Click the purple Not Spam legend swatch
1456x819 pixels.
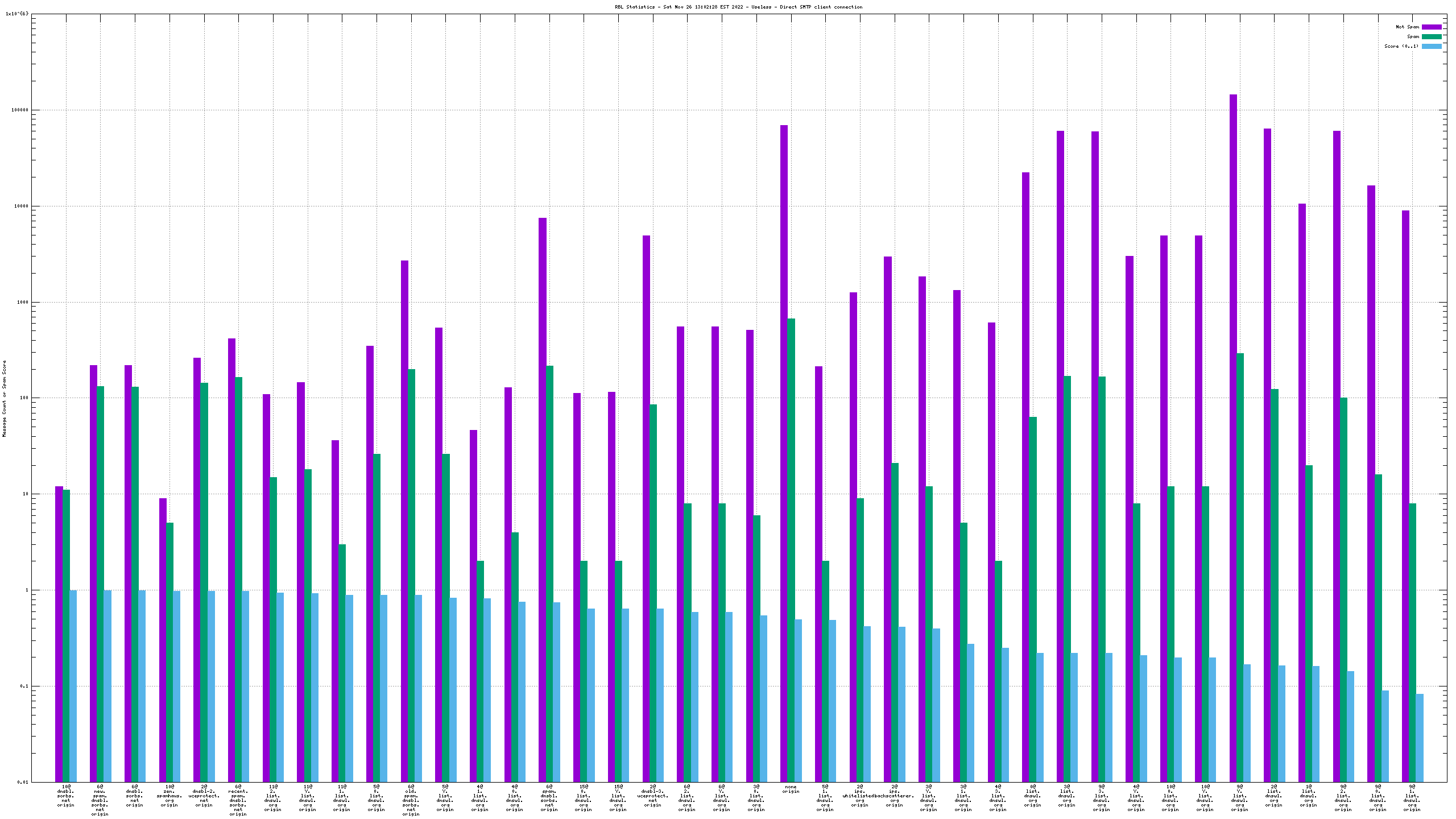(1432, 27)
